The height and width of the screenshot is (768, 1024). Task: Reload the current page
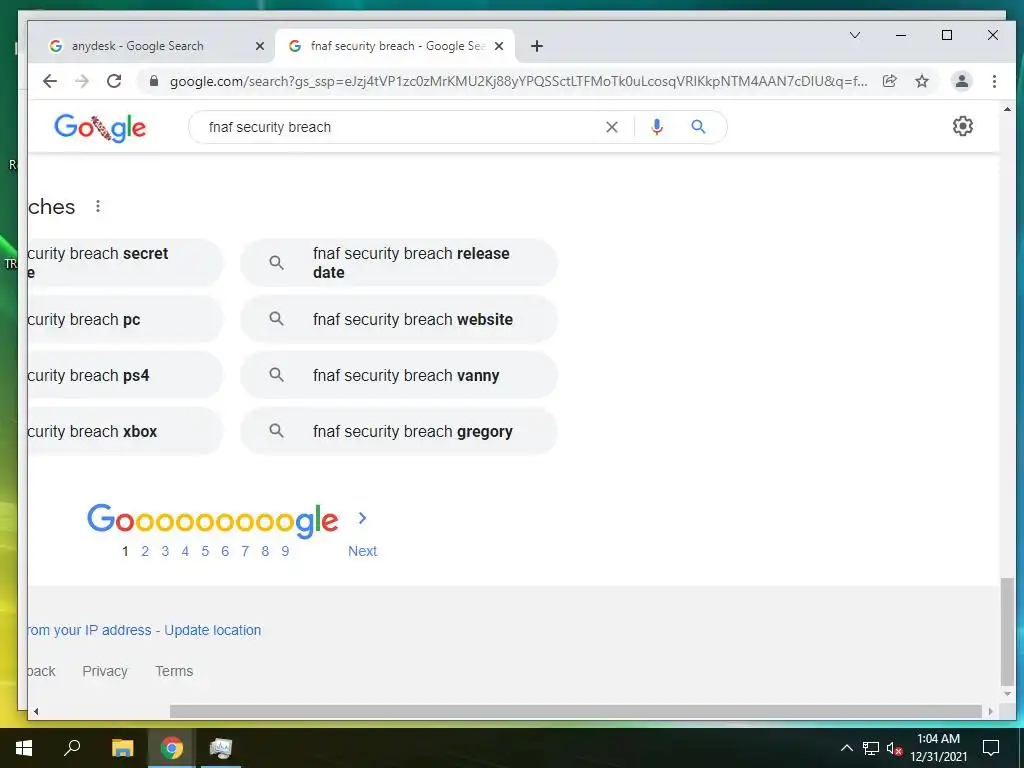click(x=114, y=81)
